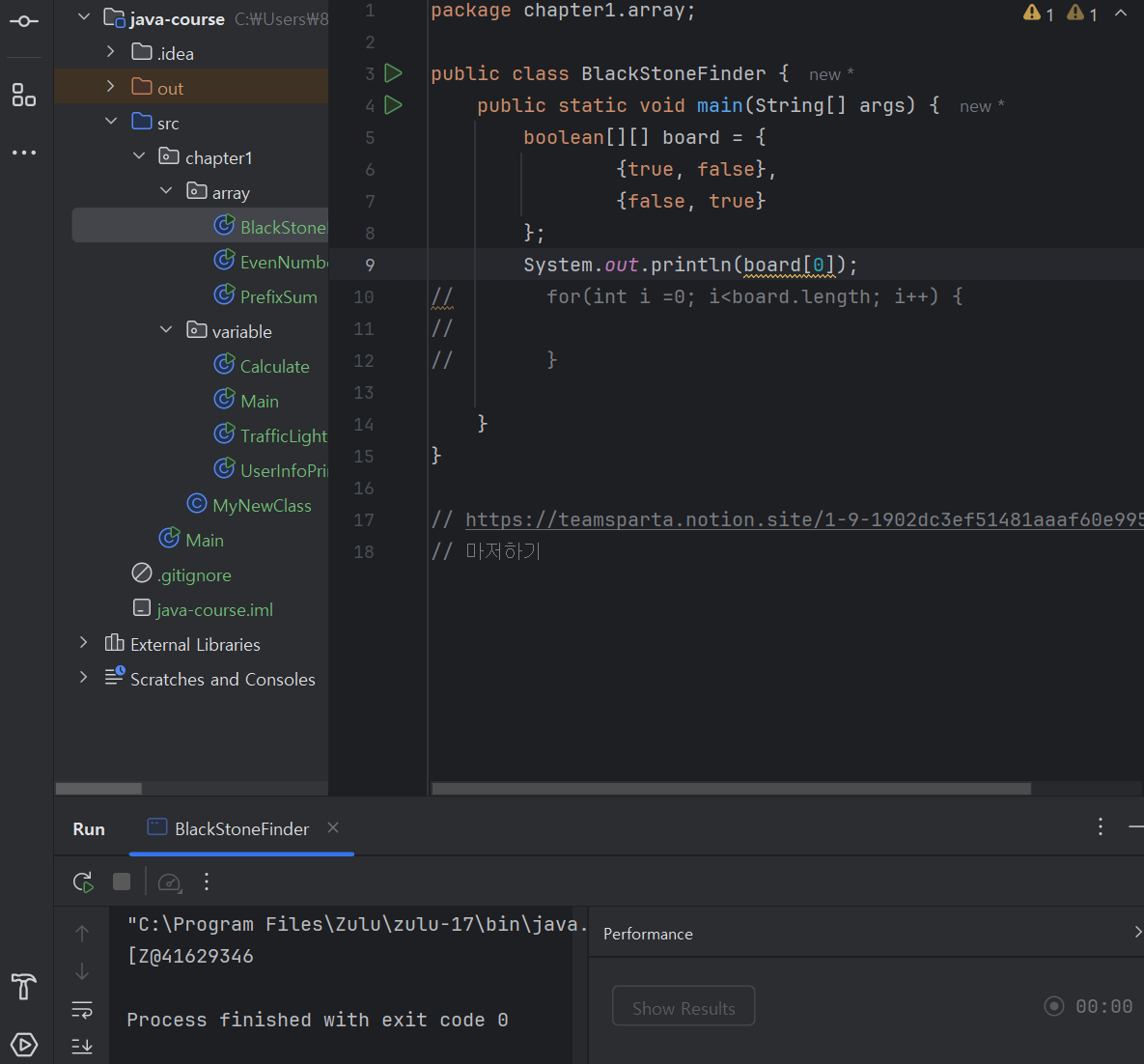Screen dimensions: 1144x1064
Task: Expand the .idea folder
Action: [x=111, y=51]
